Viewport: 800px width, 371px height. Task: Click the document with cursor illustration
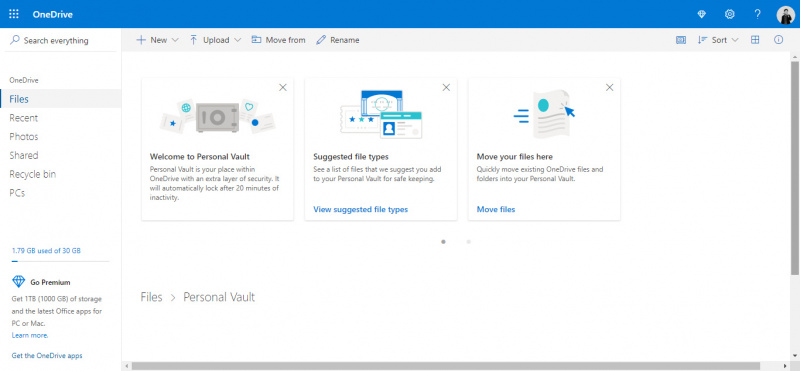(x=544, y=114)
